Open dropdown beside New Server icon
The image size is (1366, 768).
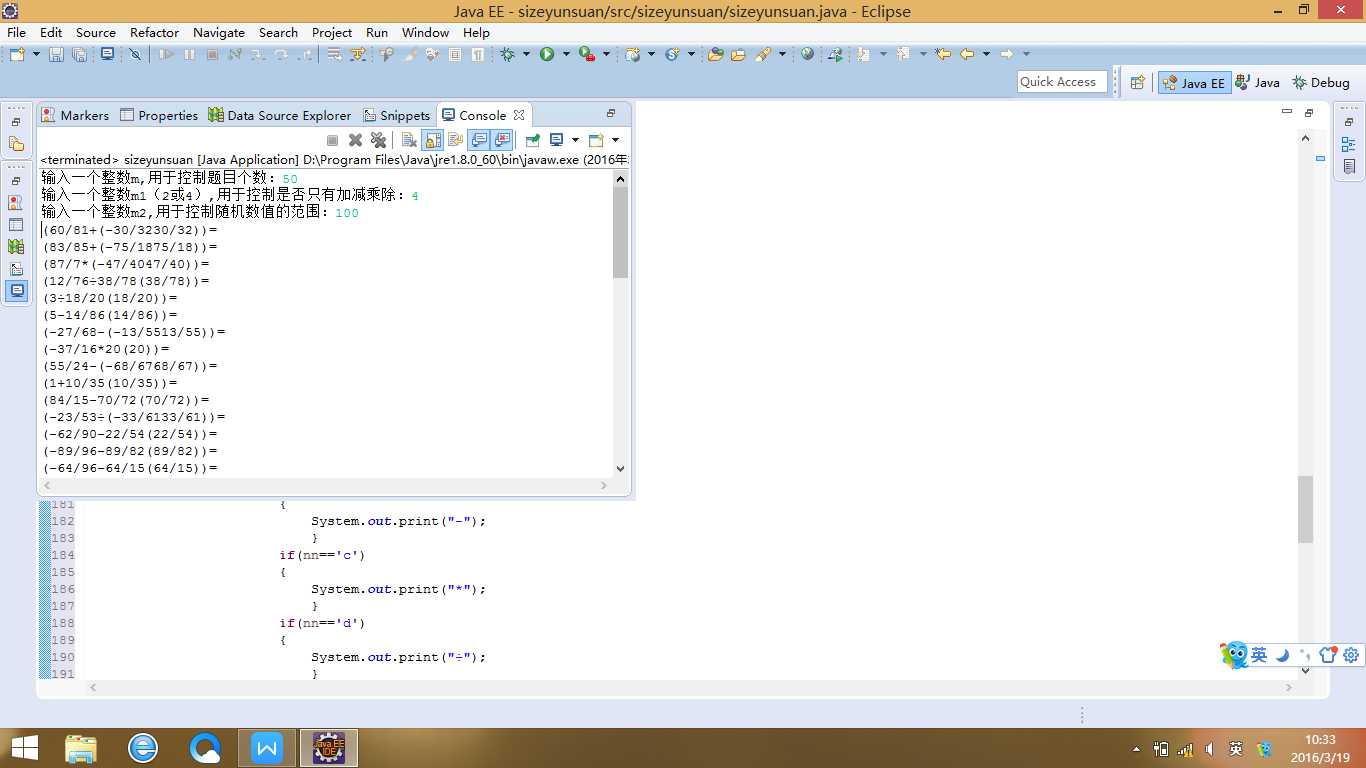click(x=651, y=54)
